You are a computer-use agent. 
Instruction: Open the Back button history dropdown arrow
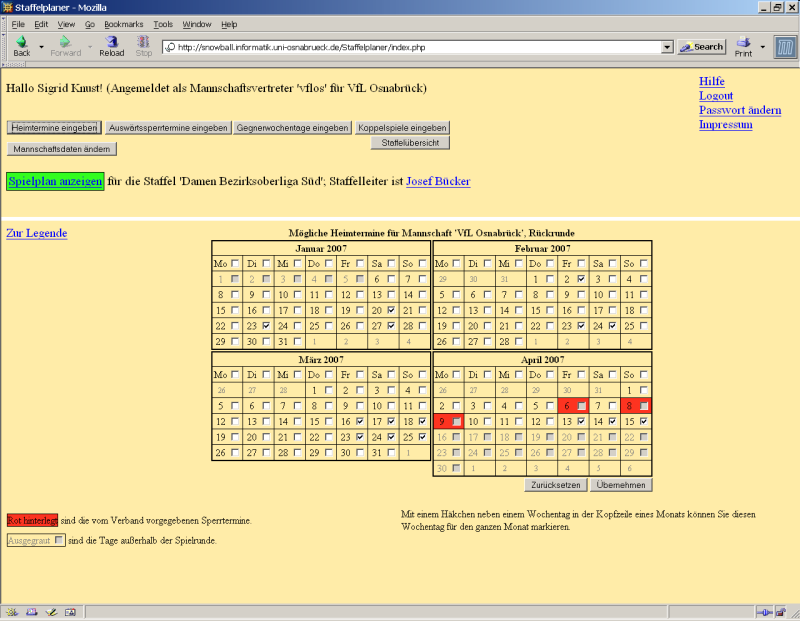(x=41, y=47)
